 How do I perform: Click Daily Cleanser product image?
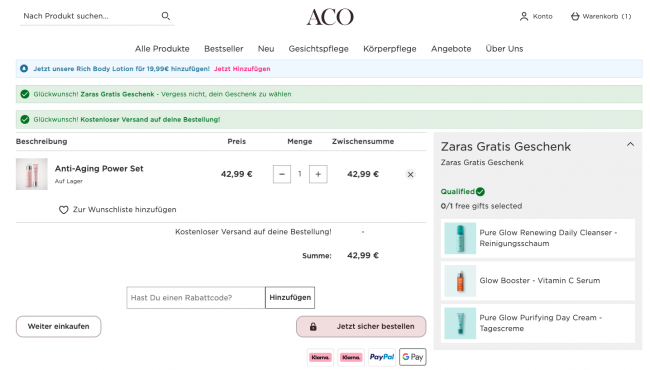coord(460,238)
